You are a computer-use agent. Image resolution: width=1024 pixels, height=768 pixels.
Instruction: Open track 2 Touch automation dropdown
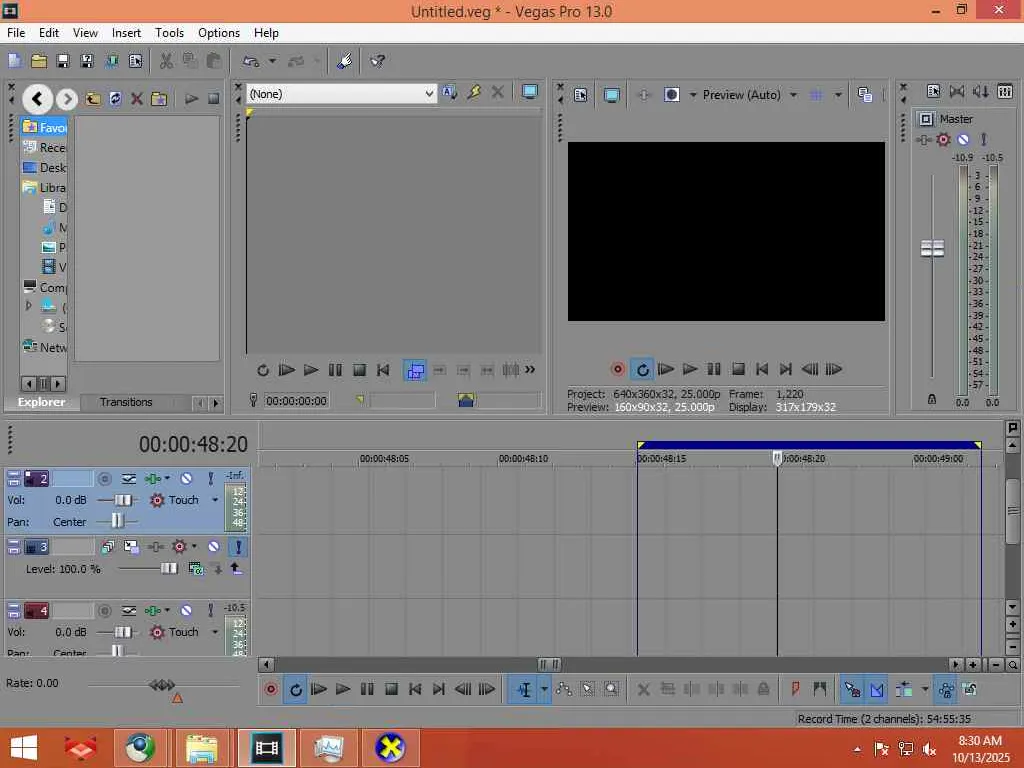coord(215,500)
